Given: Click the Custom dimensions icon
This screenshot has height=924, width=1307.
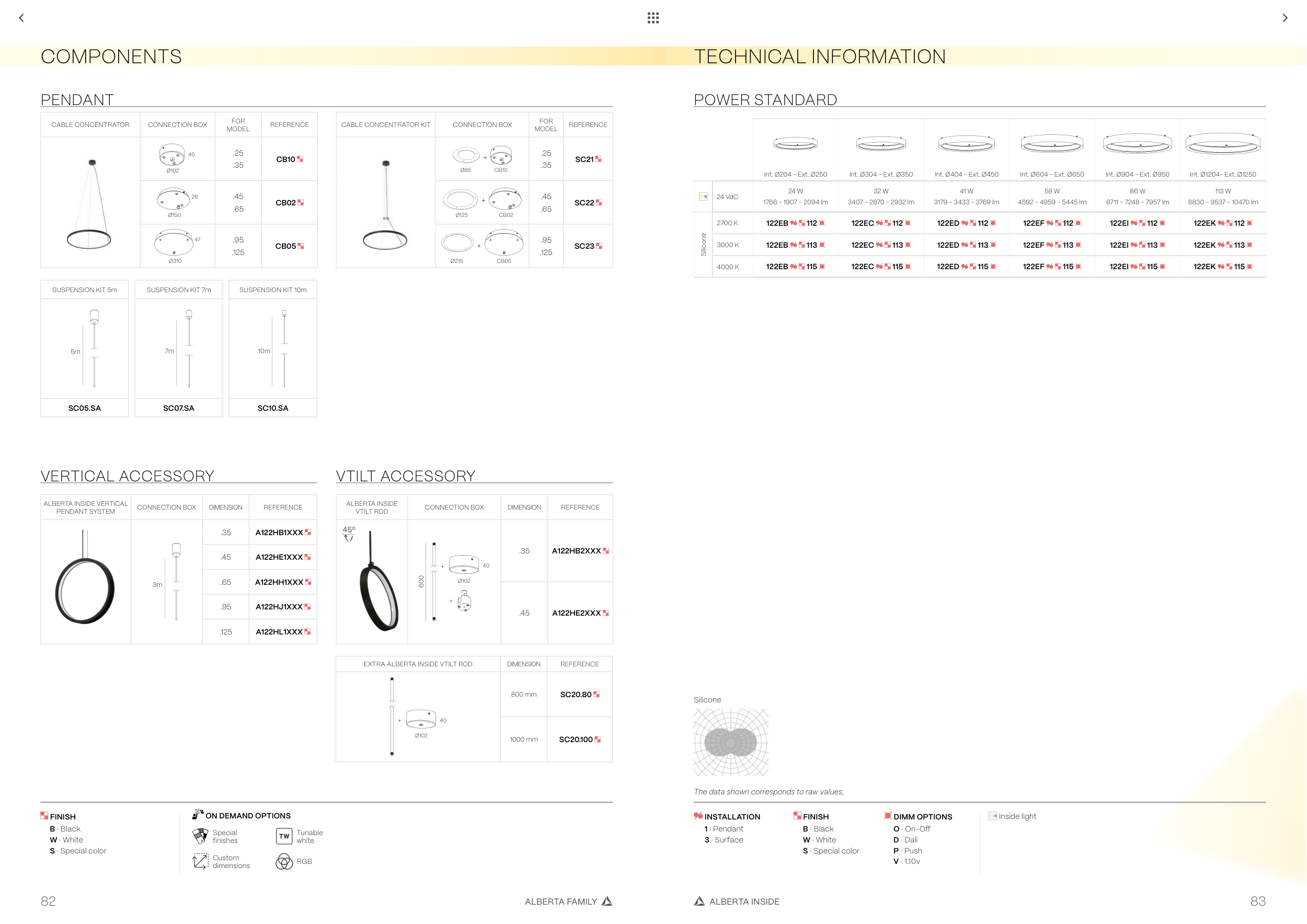Looking at the screenshot, I should coord(200,861).
